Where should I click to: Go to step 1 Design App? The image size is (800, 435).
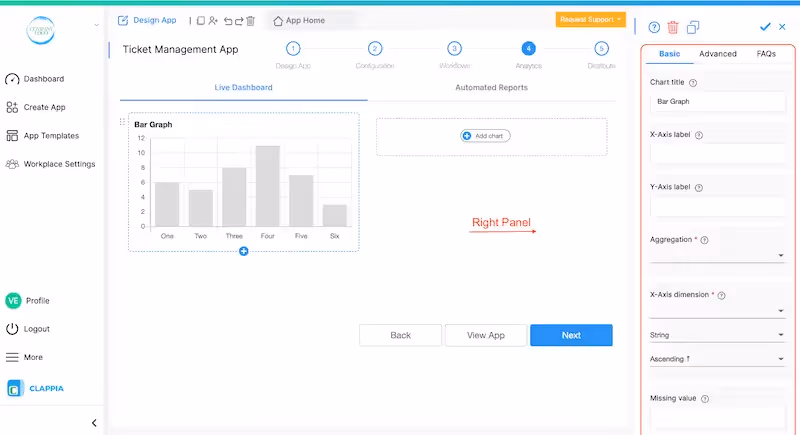[x=293, y=49]
